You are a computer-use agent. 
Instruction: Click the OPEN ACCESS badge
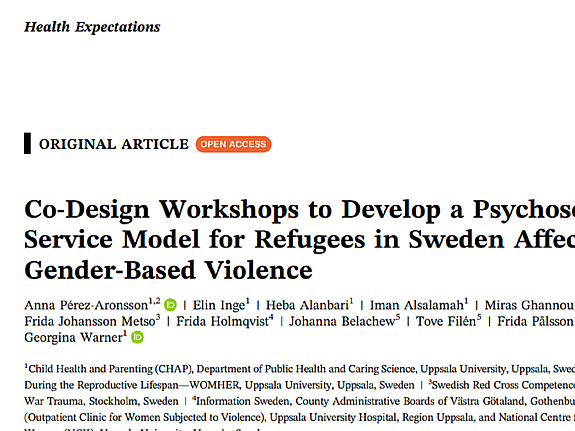234,144
